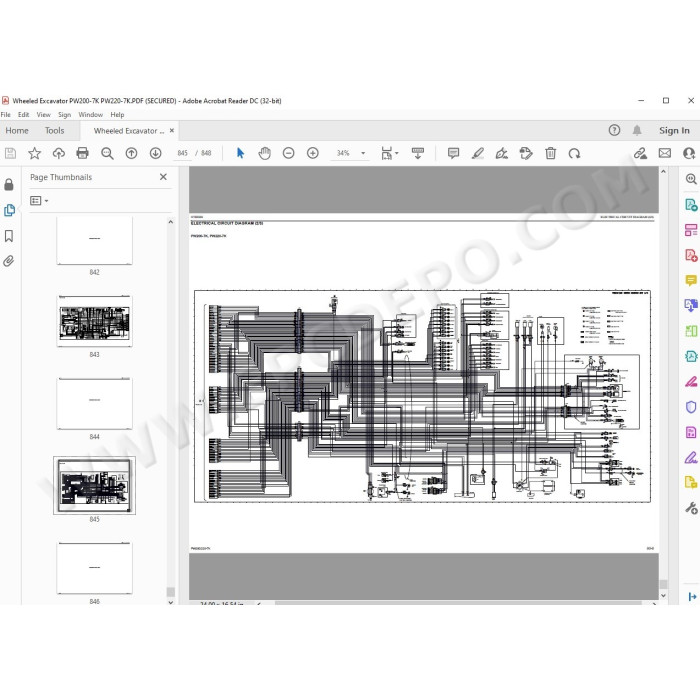This screenshot has height=700, width=700.
Task: Open Create PDF tool in right pane
Action: coord(691,255)
